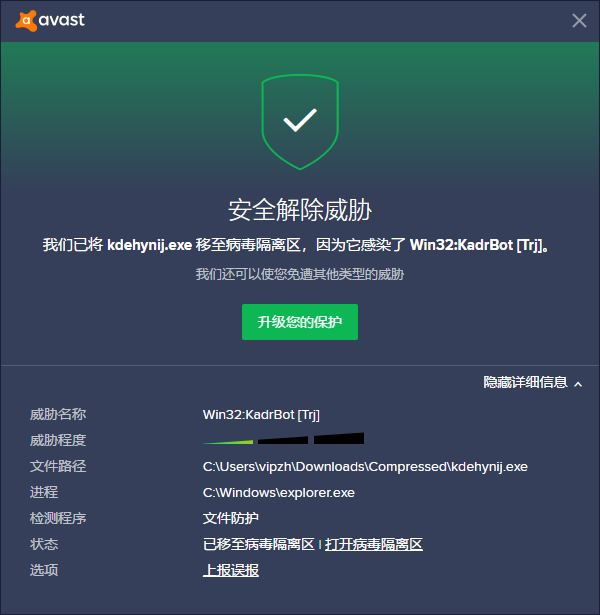Click the Avast logo icon
This screenshot has width=600, height=615.
click(26, 20)
